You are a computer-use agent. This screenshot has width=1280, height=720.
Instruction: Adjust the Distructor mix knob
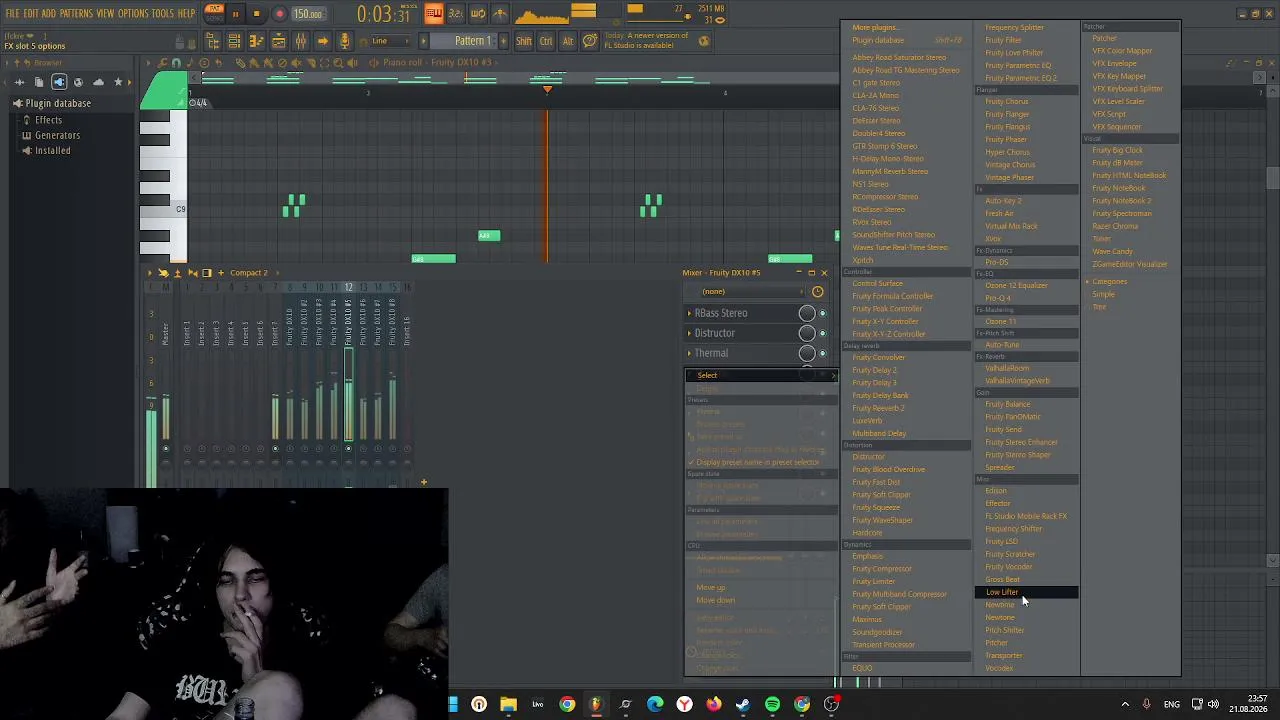click(x=807, y=333)
